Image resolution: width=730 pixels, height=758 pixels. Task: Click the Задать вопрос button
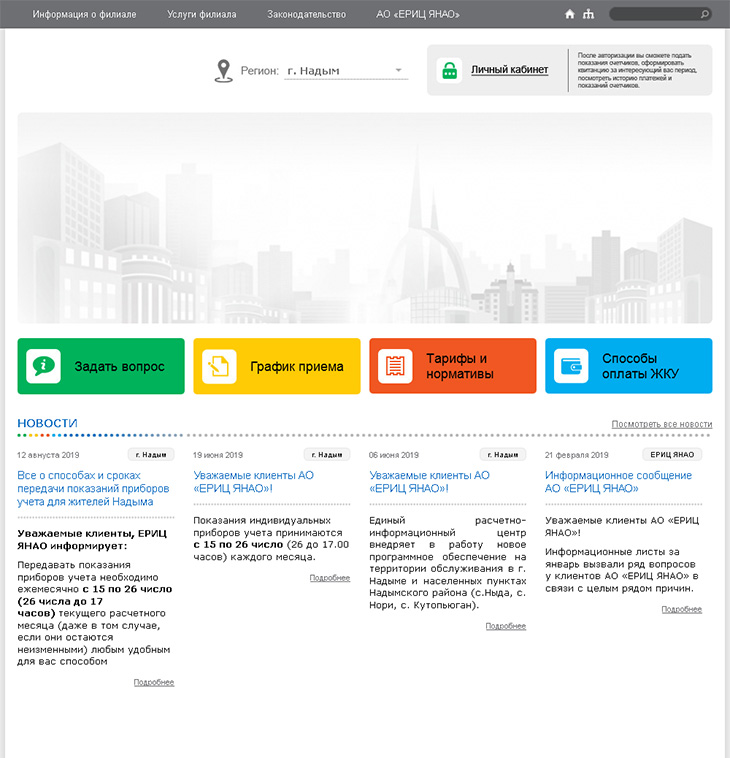(101, 366)
